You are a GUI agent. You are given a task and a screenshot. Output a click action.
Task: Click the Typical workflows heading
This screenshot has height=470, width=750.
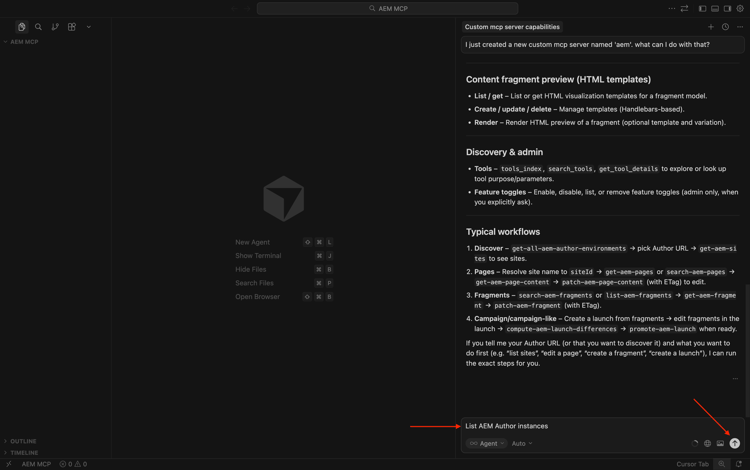click(503, 232)
